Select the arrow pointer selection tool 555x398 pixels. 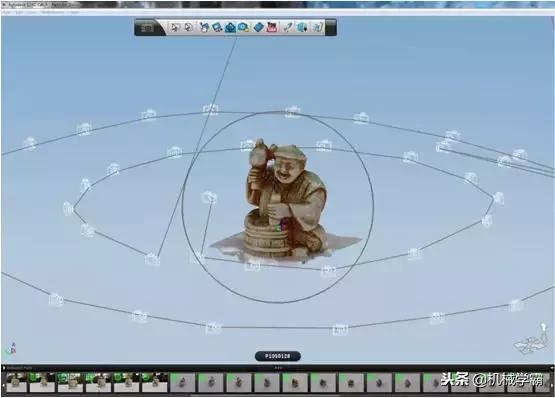(175, 28)
